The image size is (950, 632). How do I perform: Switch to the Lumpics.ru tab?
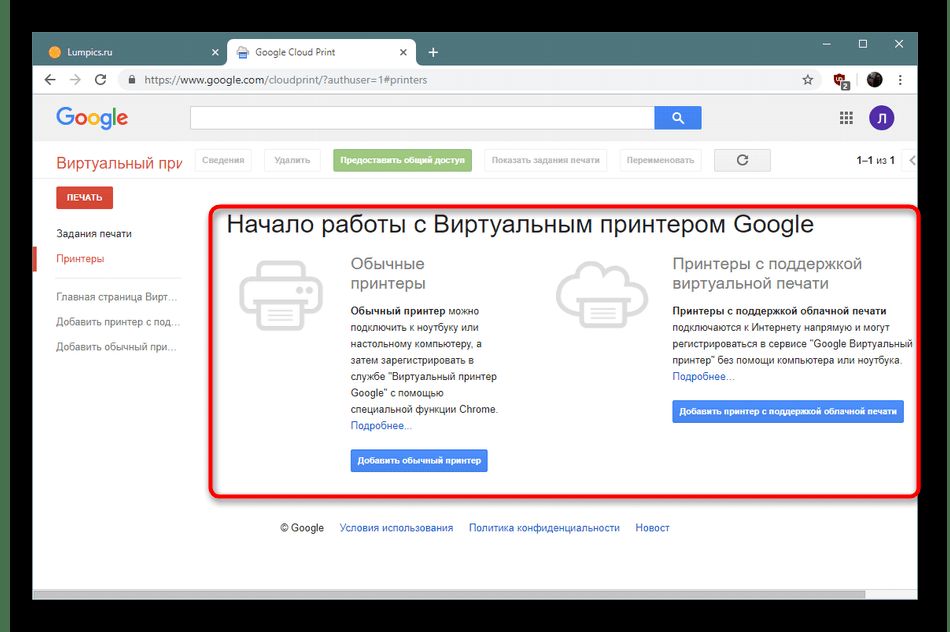(120, 52)
